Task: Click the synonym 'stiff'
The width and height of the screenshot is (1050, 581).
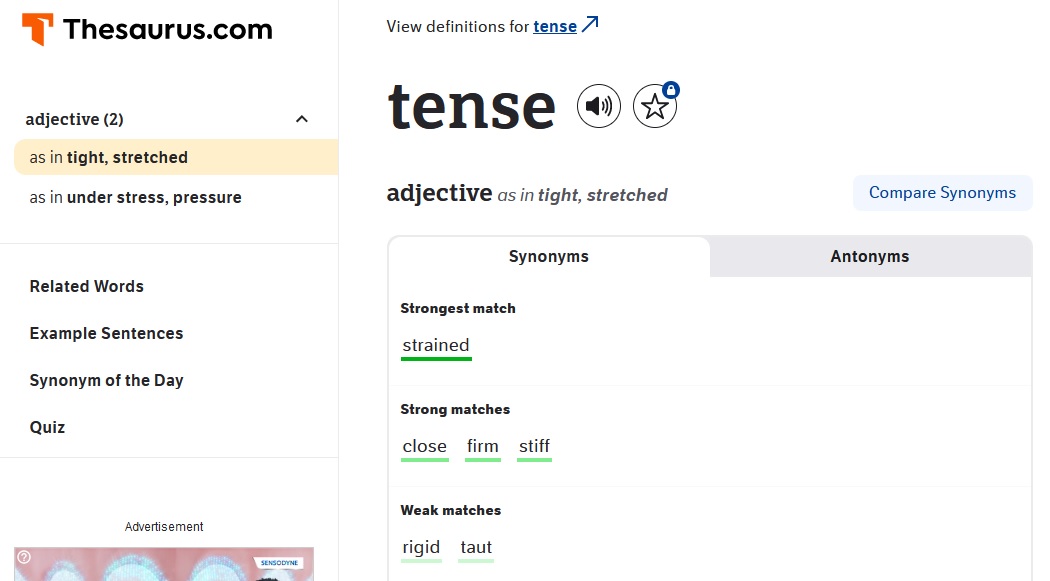Action: [x=534, y=446]
